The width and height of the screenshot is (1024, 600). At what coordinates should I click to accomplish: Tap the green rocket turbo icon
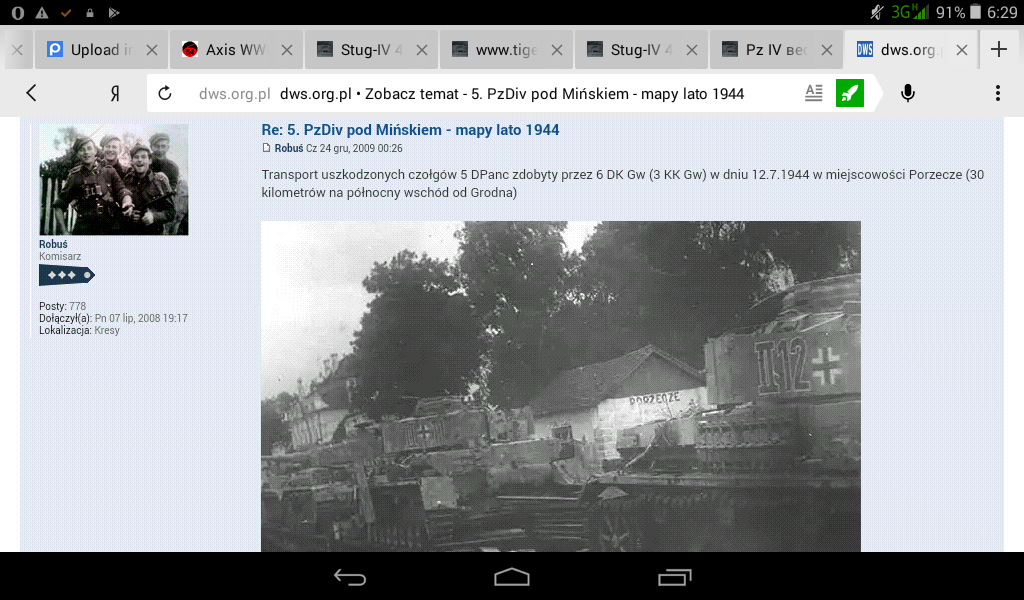(x=850, y=93)
